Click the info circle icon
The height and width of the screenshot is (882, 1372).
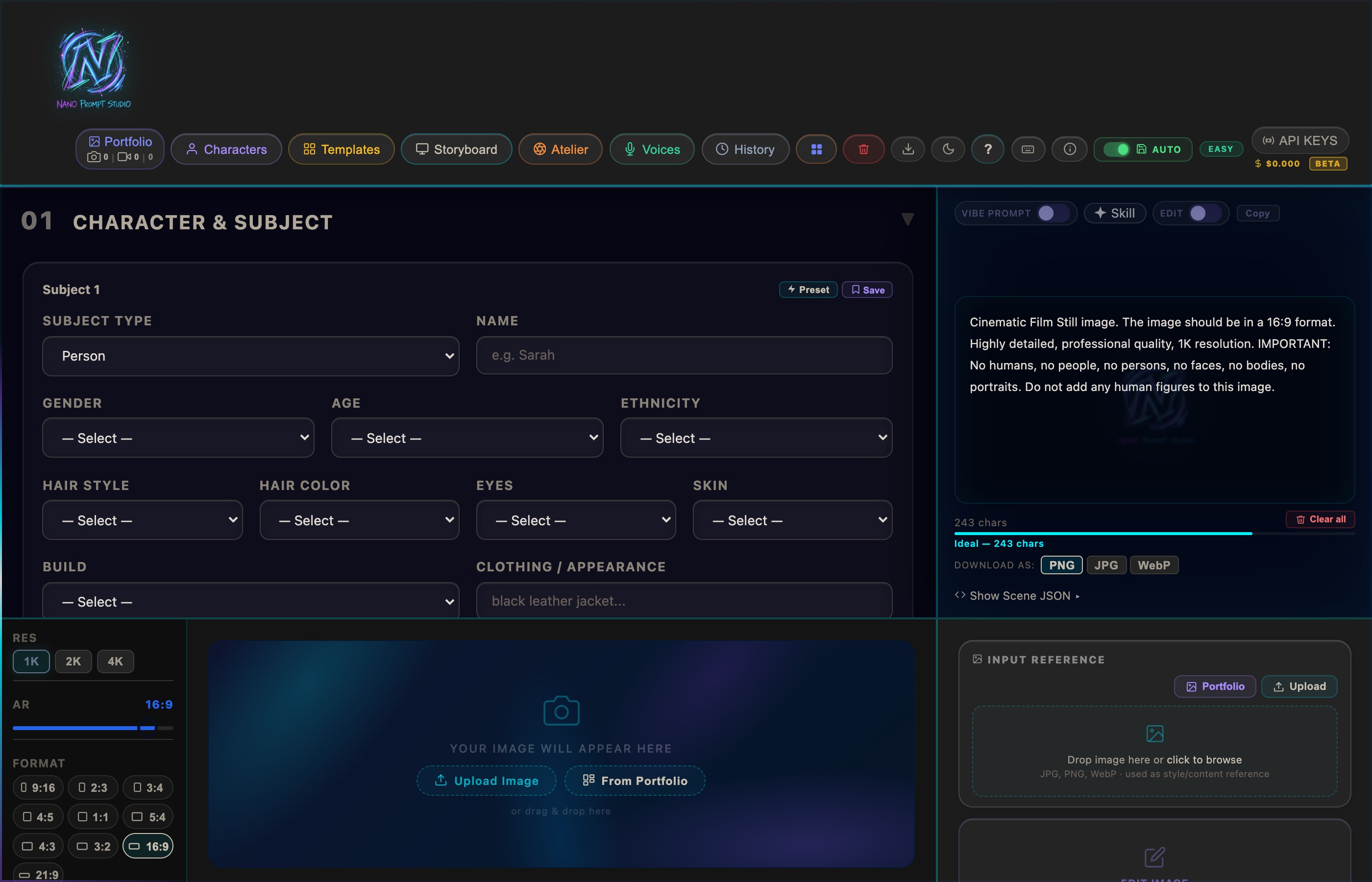1069,149
